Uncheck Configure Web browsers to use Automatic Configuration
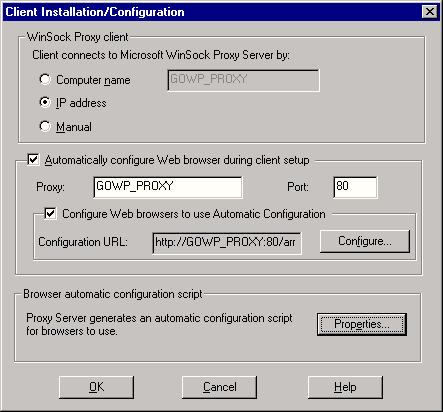The height and width of the screenshot is (412, 443). click(x=50, y=214)
